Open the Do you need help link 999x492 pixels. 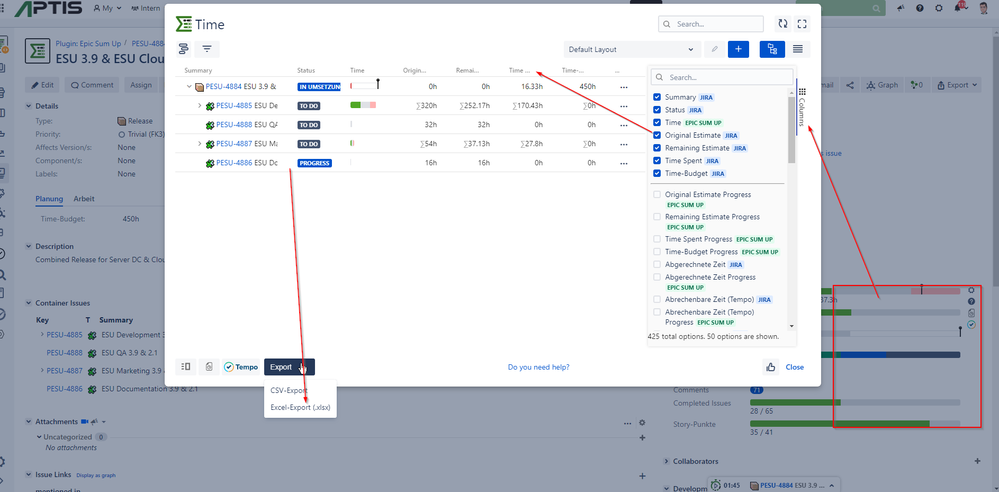[538, 367]
